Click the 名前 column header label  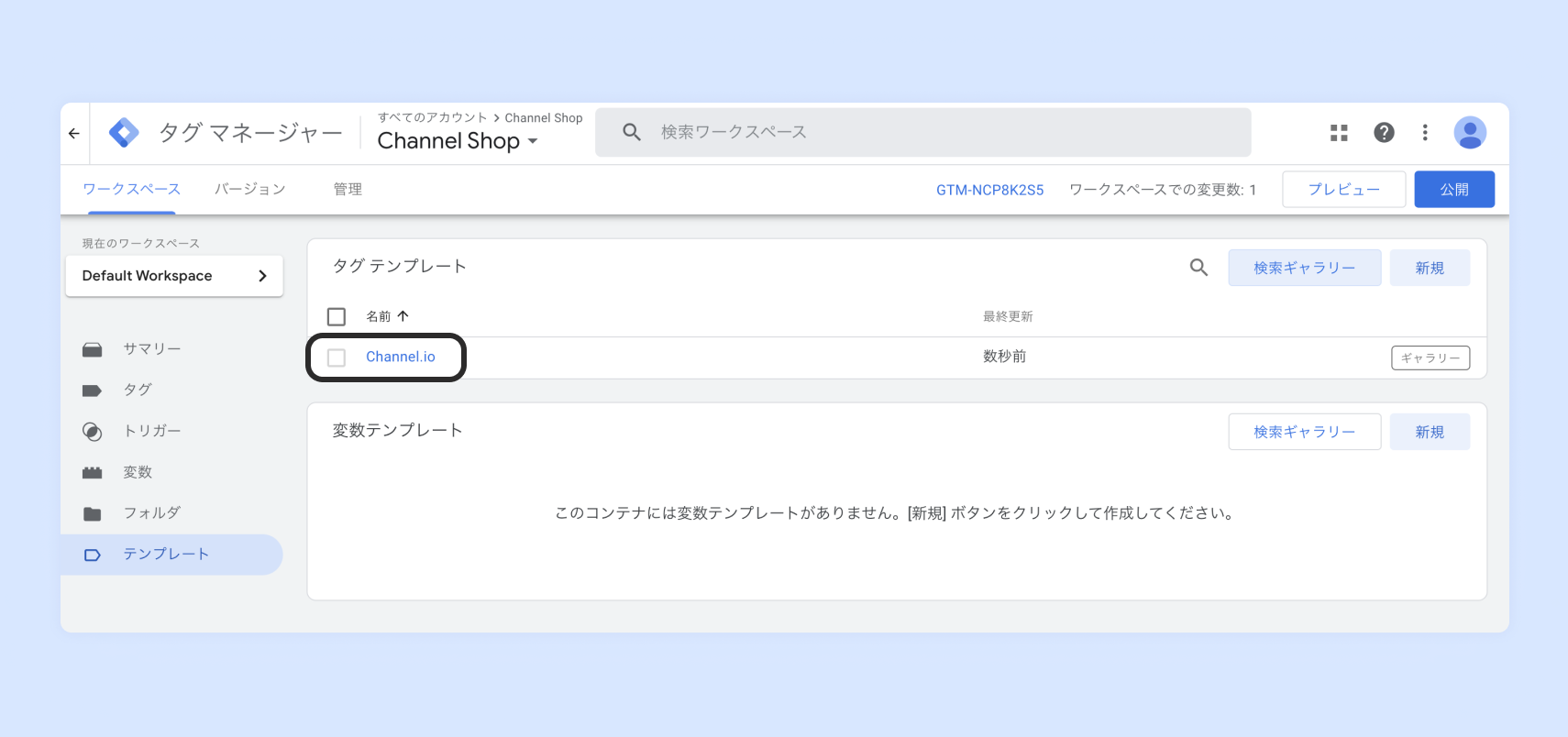(379, 316)
